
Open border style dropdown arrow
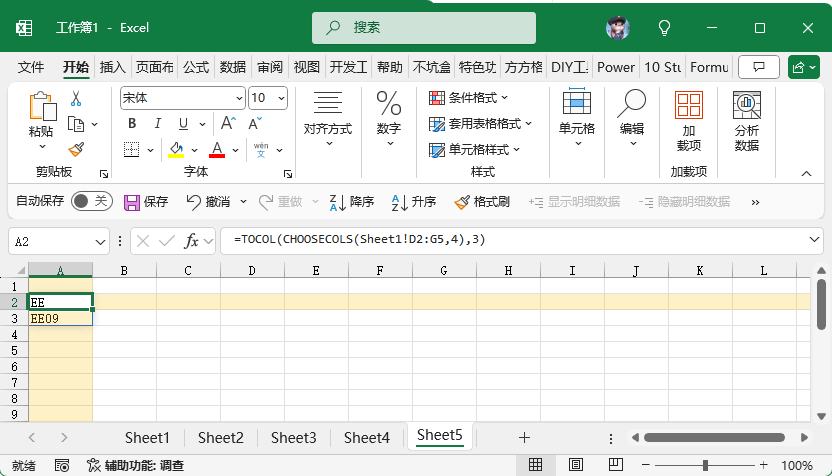(x=150, y=150)
